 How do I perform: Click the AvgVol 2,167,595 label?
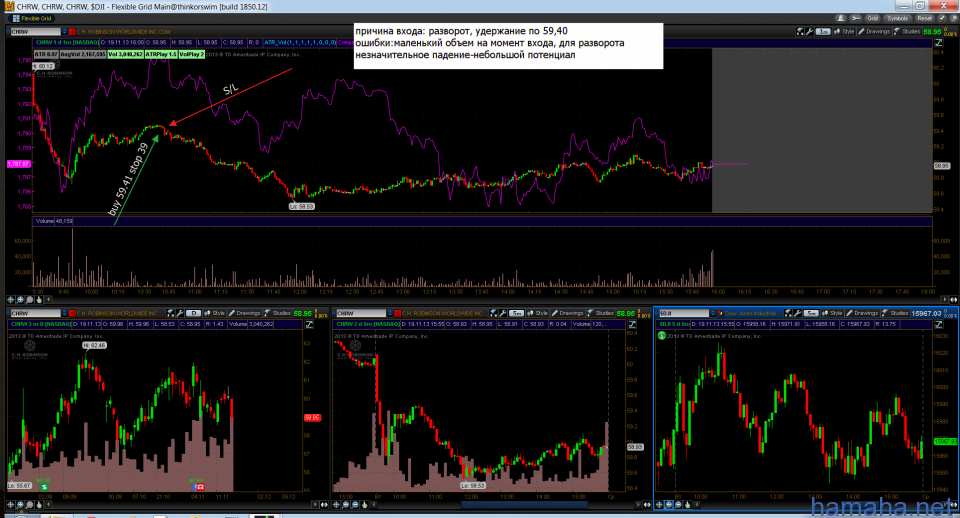(x=83, y=54)
